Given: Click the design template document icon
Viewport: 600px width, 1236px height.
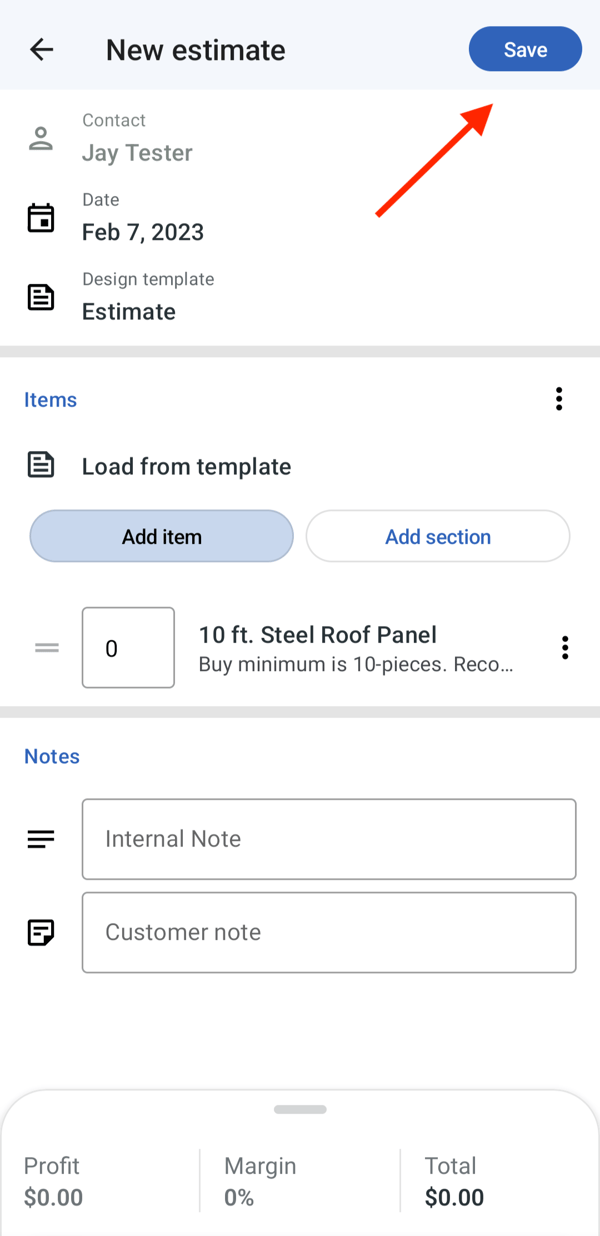Looking at the screenshot, I should [40, 296].
